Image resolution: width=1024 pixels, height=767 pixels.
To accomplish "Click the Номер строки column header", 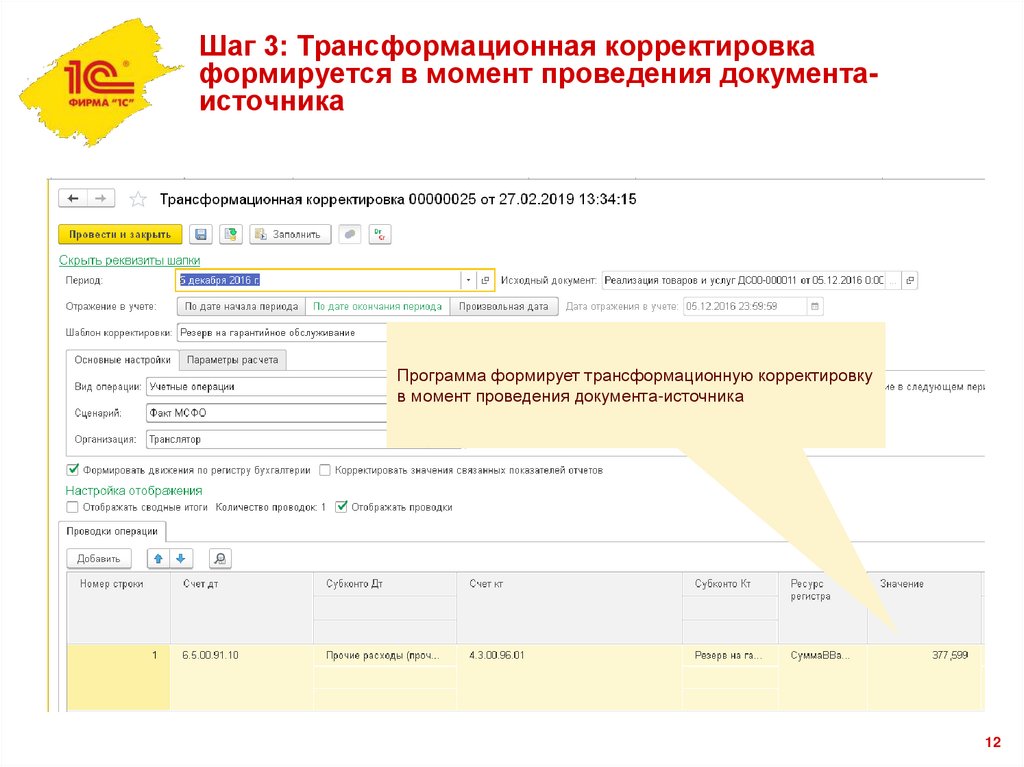I will point(118,608).
